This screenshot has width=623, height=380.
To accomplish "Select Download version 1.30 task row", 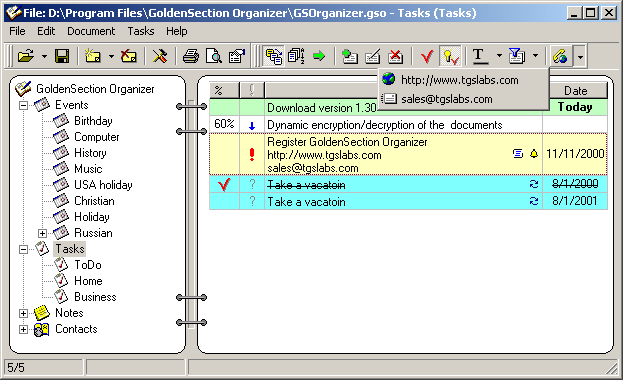I will click(x=408, y=107).
